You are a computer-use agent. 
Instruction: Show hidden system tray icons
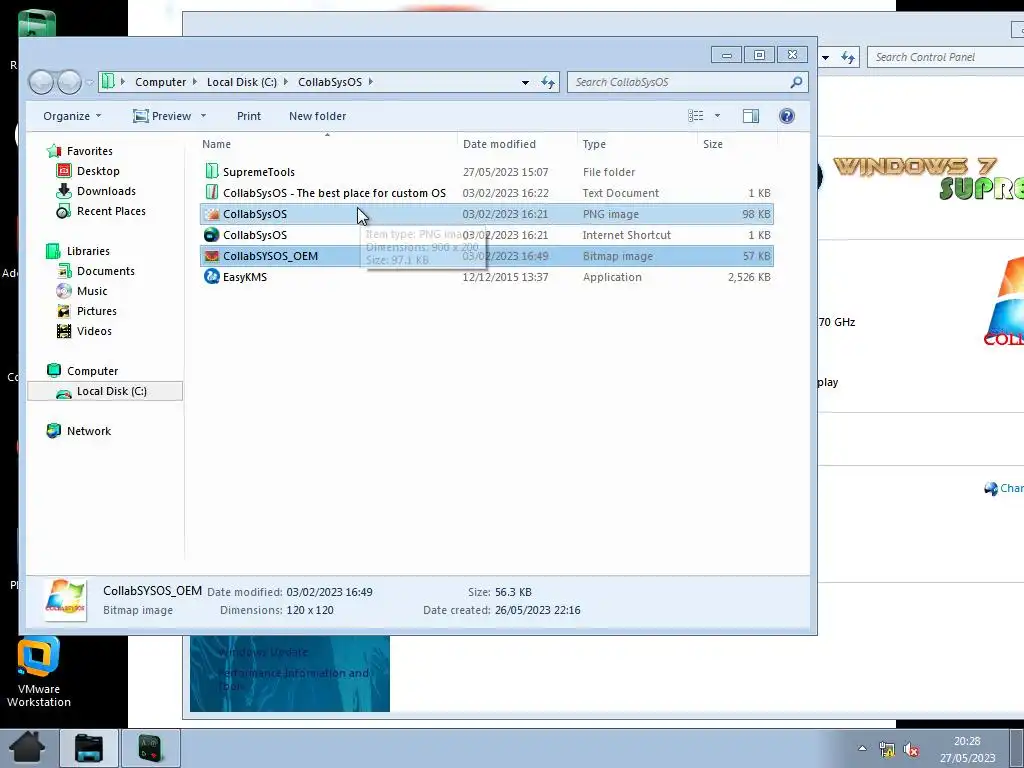[x=862, y=748]
